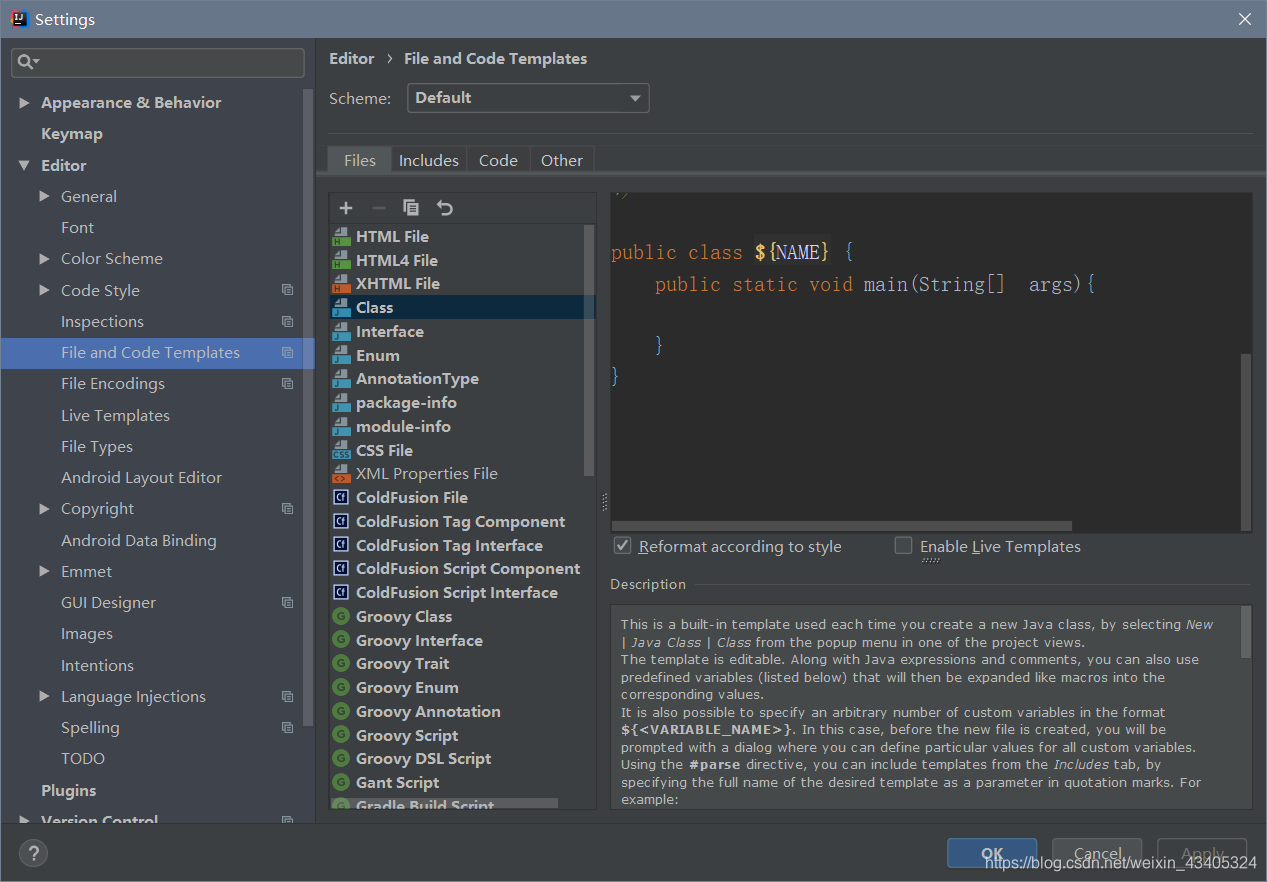This screenshot has width=1267, height=882.
Task: Click the OK button
Action: point(992,853)
